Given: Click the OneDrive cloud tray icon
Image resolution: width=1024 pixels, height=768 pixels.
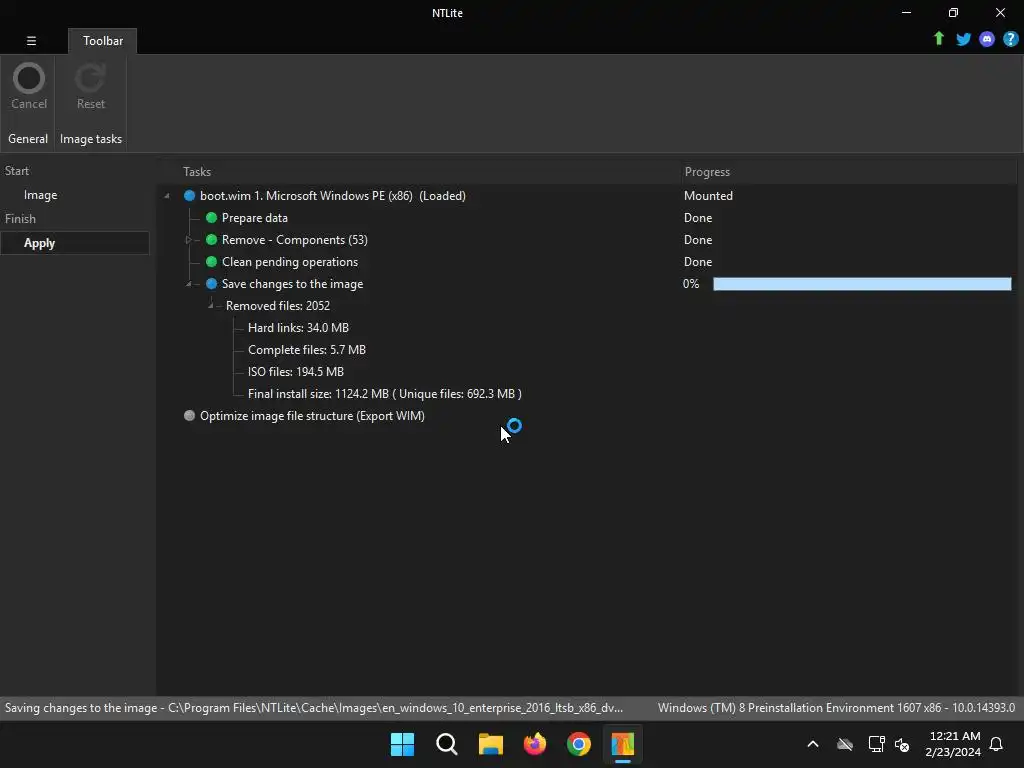Looking at the screenshot, I should tap(845, 744).
